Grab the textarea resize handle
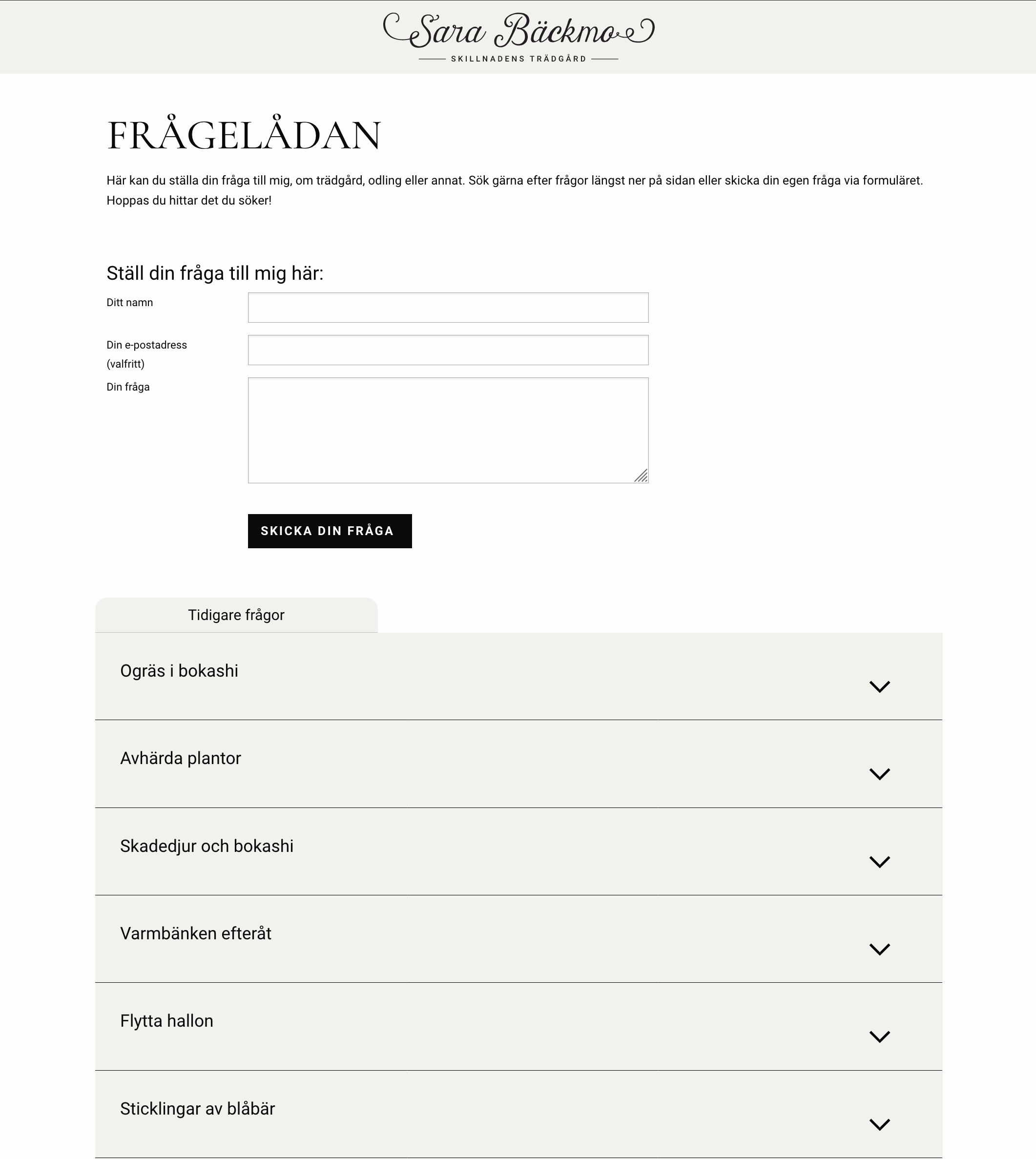This screenshot has width=1036, height=1159. pos(642,476)
